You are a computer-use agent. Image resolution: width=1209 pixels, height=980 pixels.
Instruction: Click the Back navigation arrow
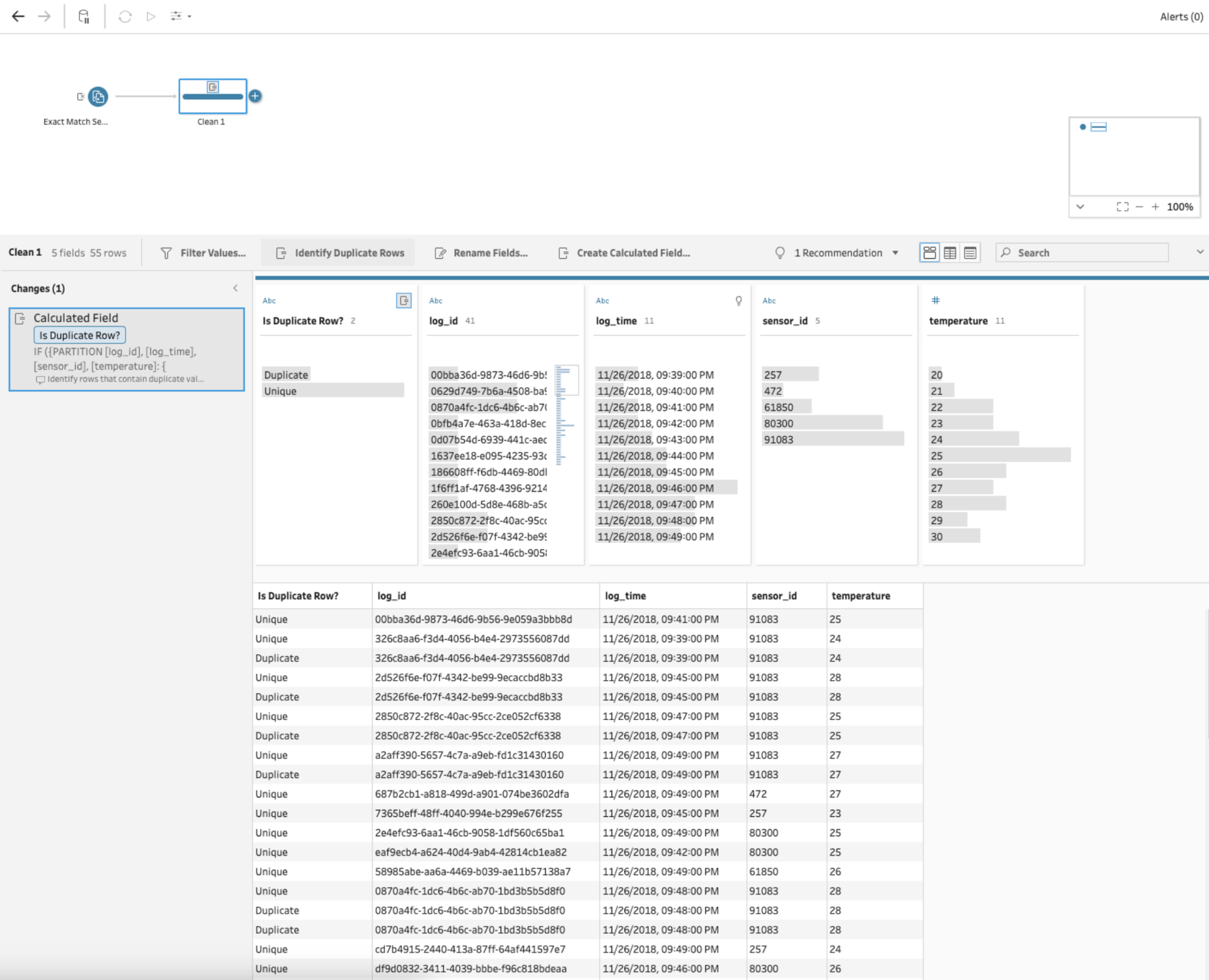pyautogui.click(x=18, y=16)
